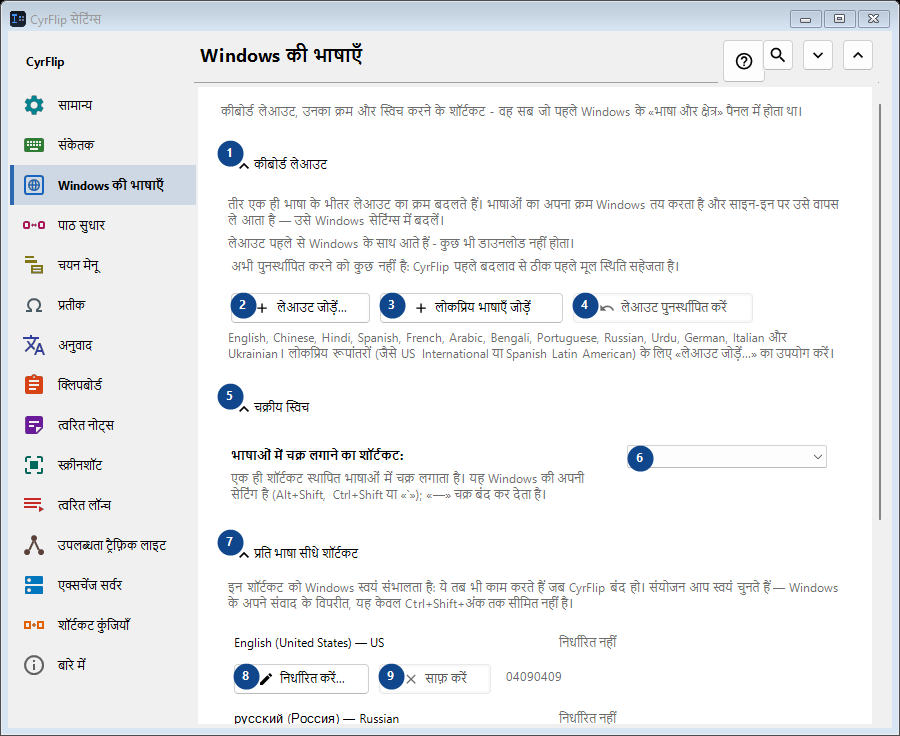Screen dimensions: 900x736
Task: Open त्वरित लॉन्च page
Action: point(103,505)
